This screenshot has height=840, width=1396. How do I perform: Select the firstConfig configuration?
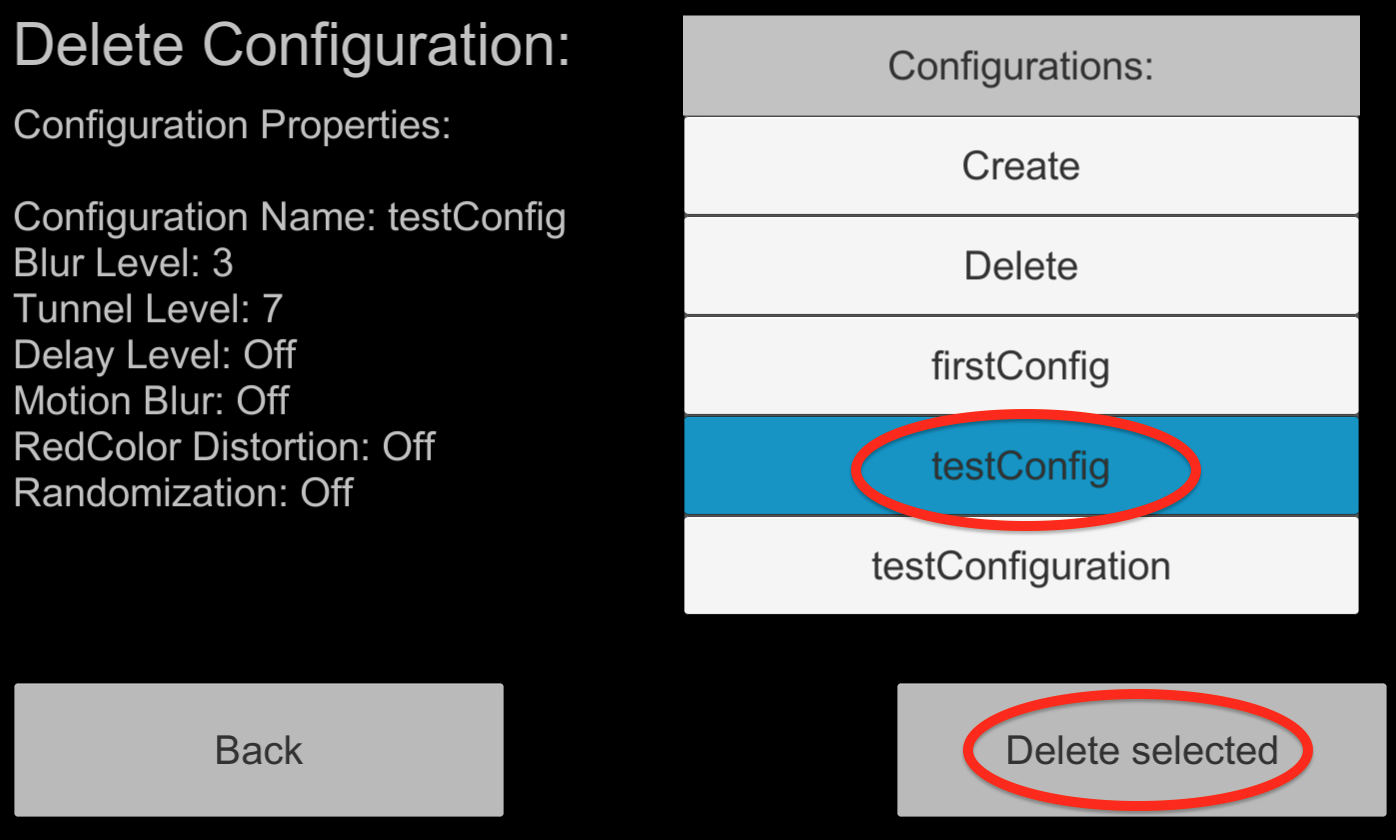tap(1021, 366)
